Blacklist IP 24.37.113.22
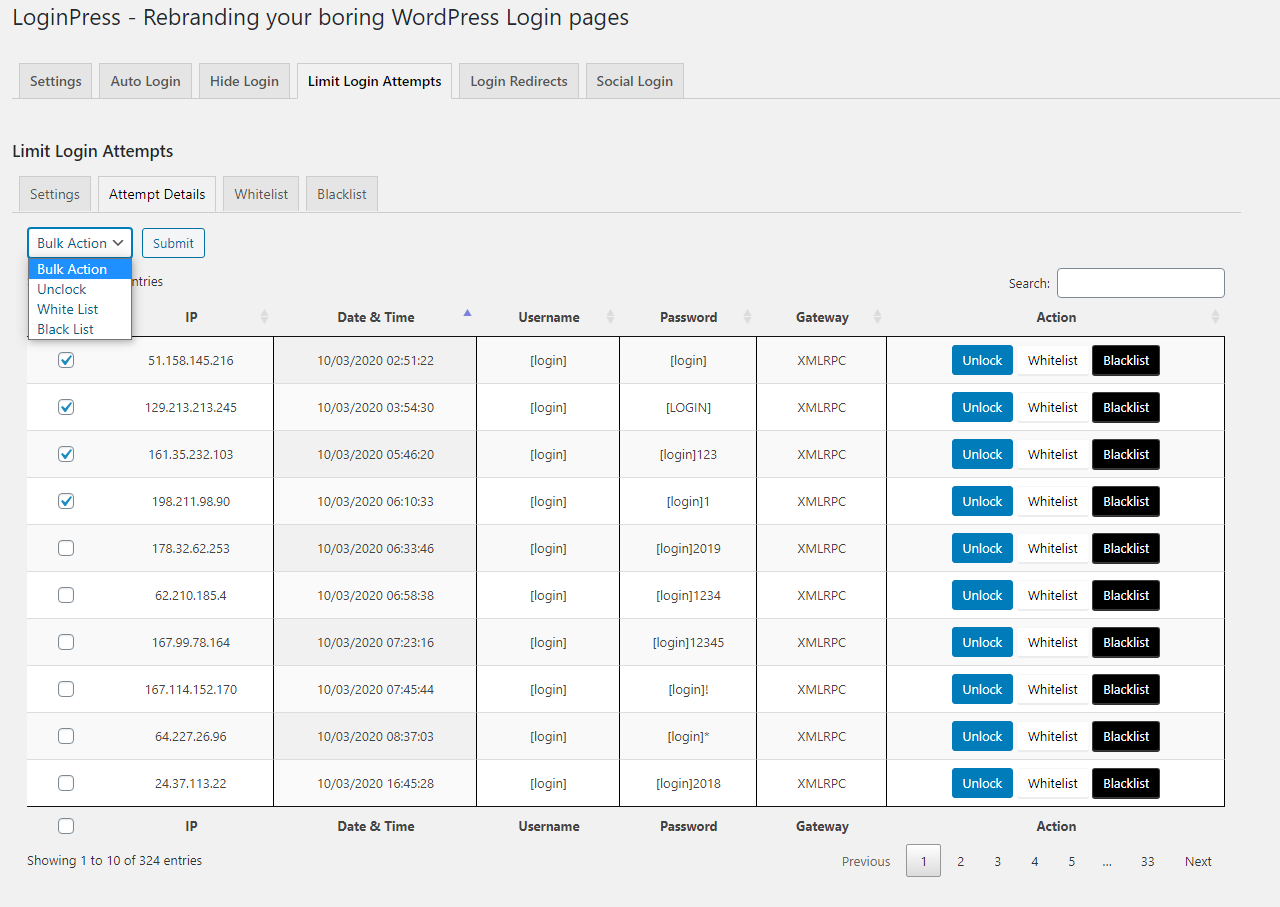Viewport: 1280px width, 907px height. click(1126, 783)
